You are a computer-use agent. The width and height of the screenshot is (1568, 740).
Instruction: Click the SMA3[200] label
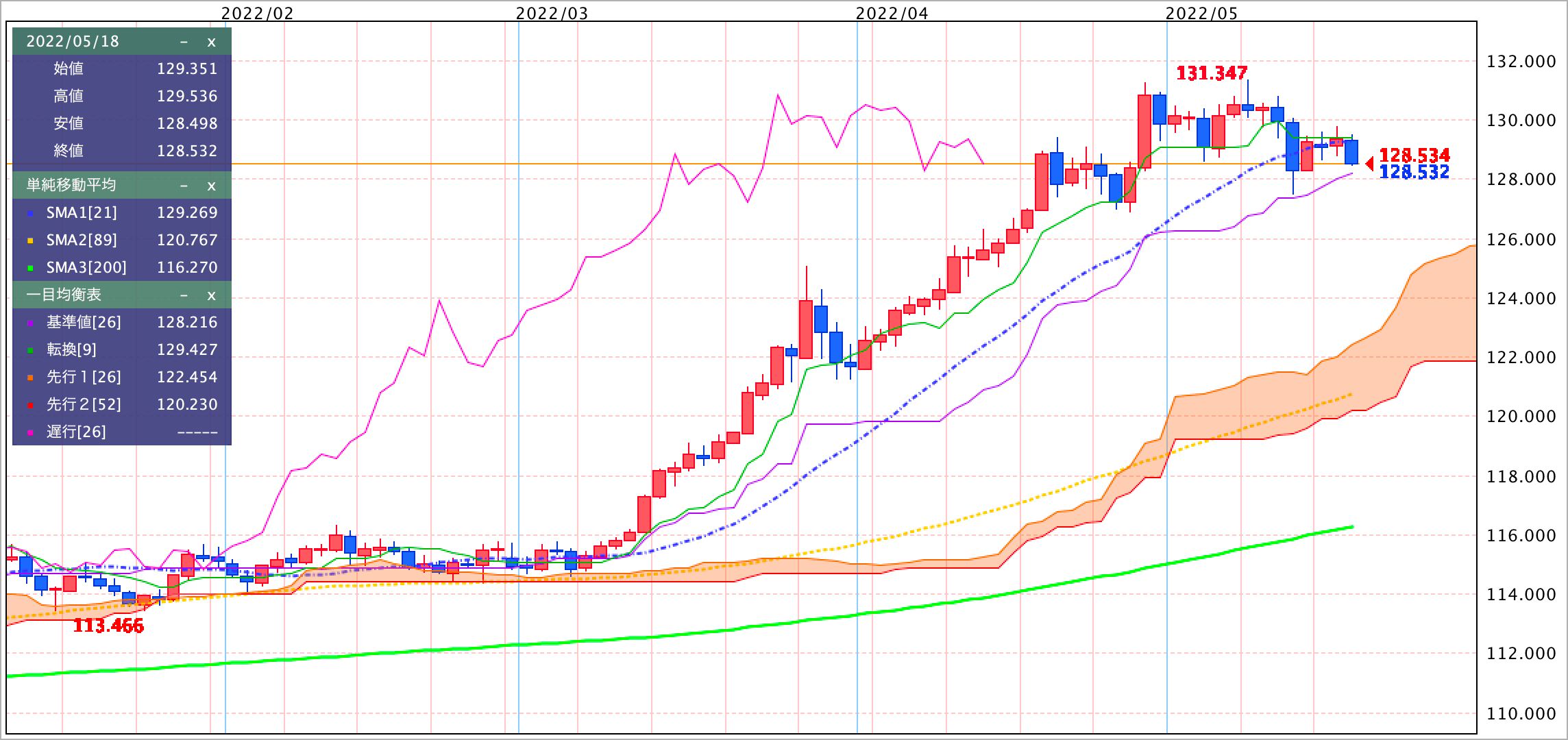point(86,268)
